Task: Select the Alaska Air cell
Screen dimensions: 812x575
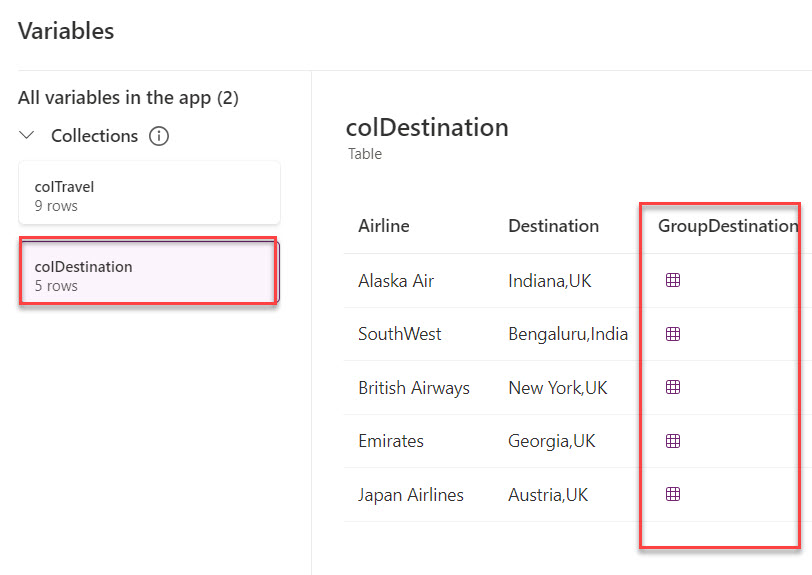Action: coord(396,281)
